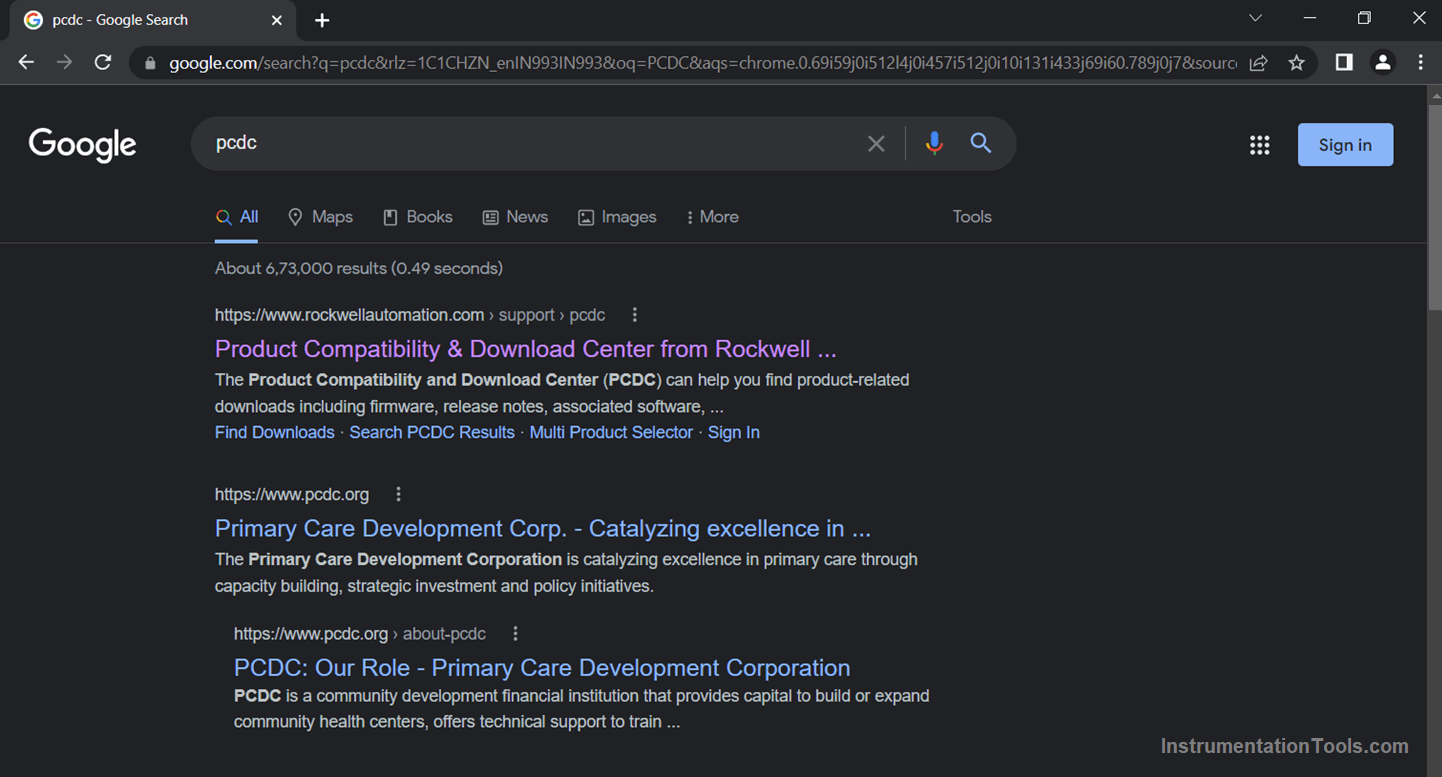Expand the tab search chevron
This screenshot has width=1442, height=777.
pos(1255,18)
